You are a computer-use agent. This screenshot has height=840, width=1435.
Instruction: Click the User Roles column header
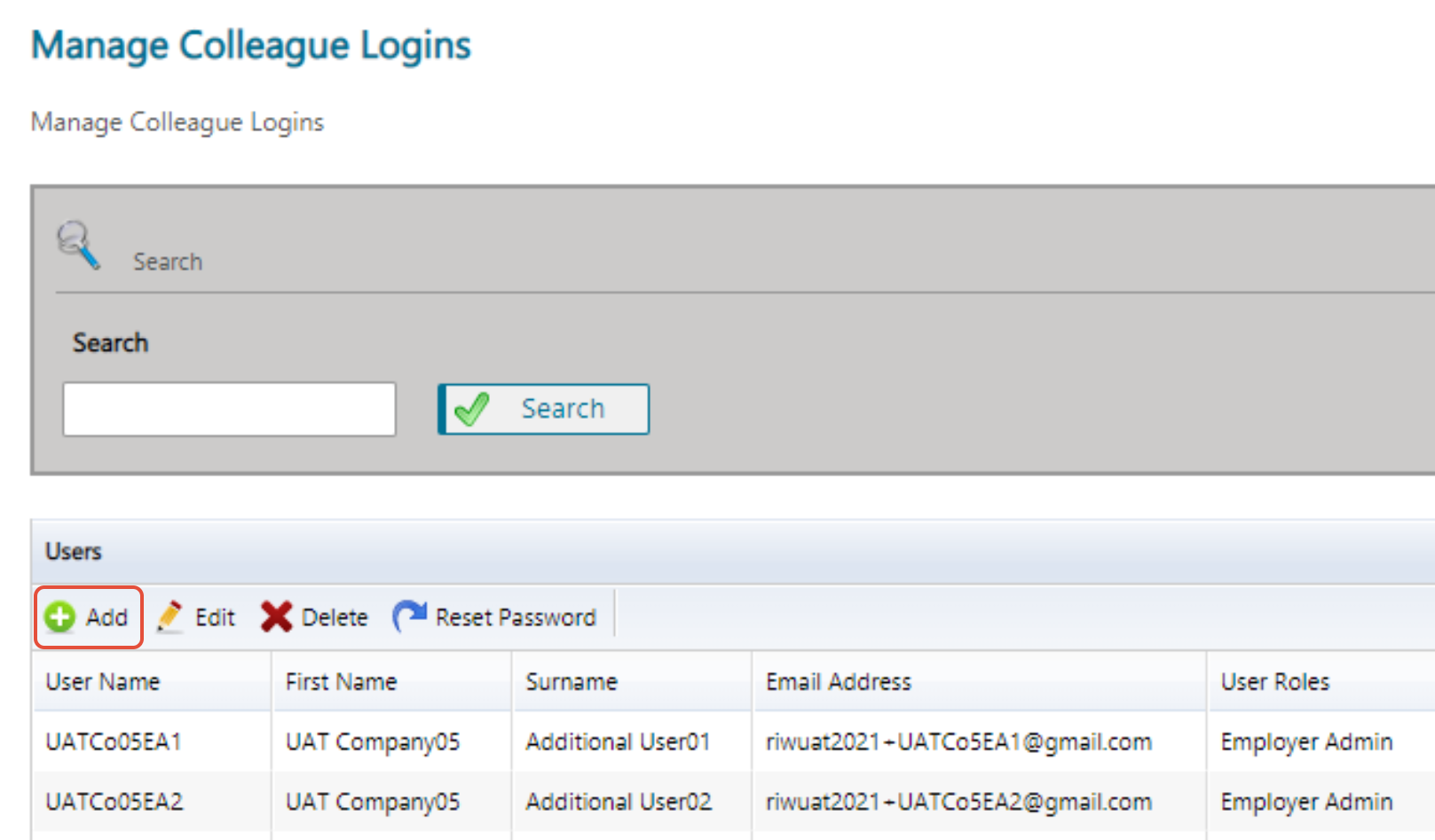[x=1274, y=681]
